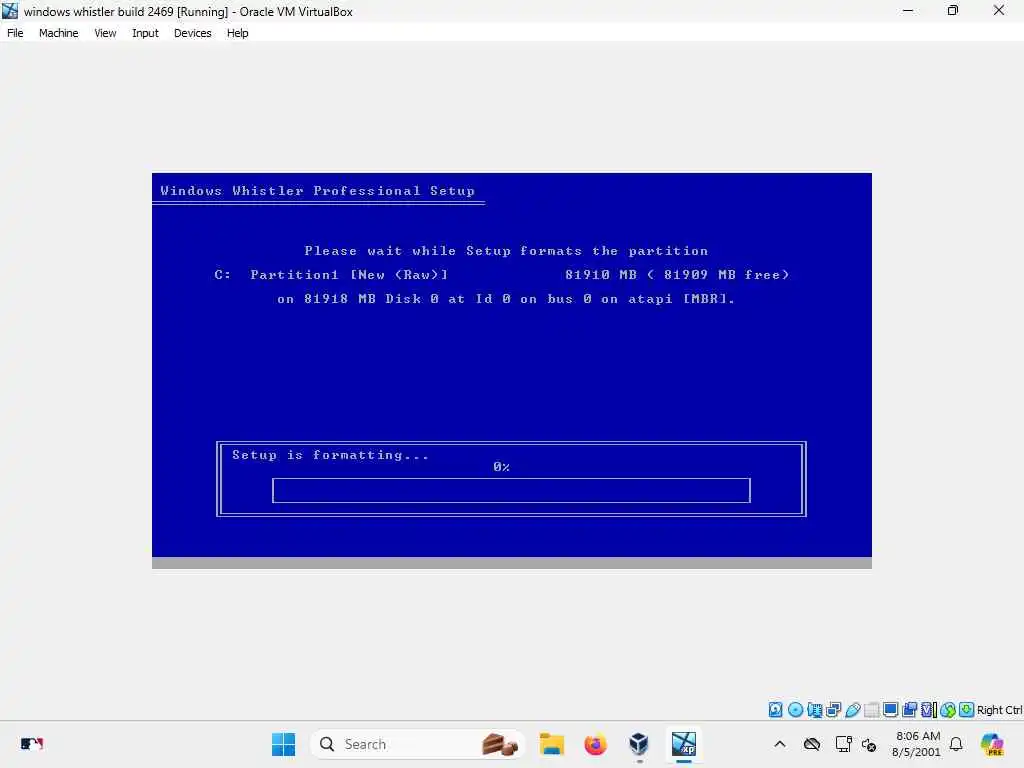This screenshot has height=768, width=1024.
Task: Open the Help menu
Action: (x=238, y=33)
